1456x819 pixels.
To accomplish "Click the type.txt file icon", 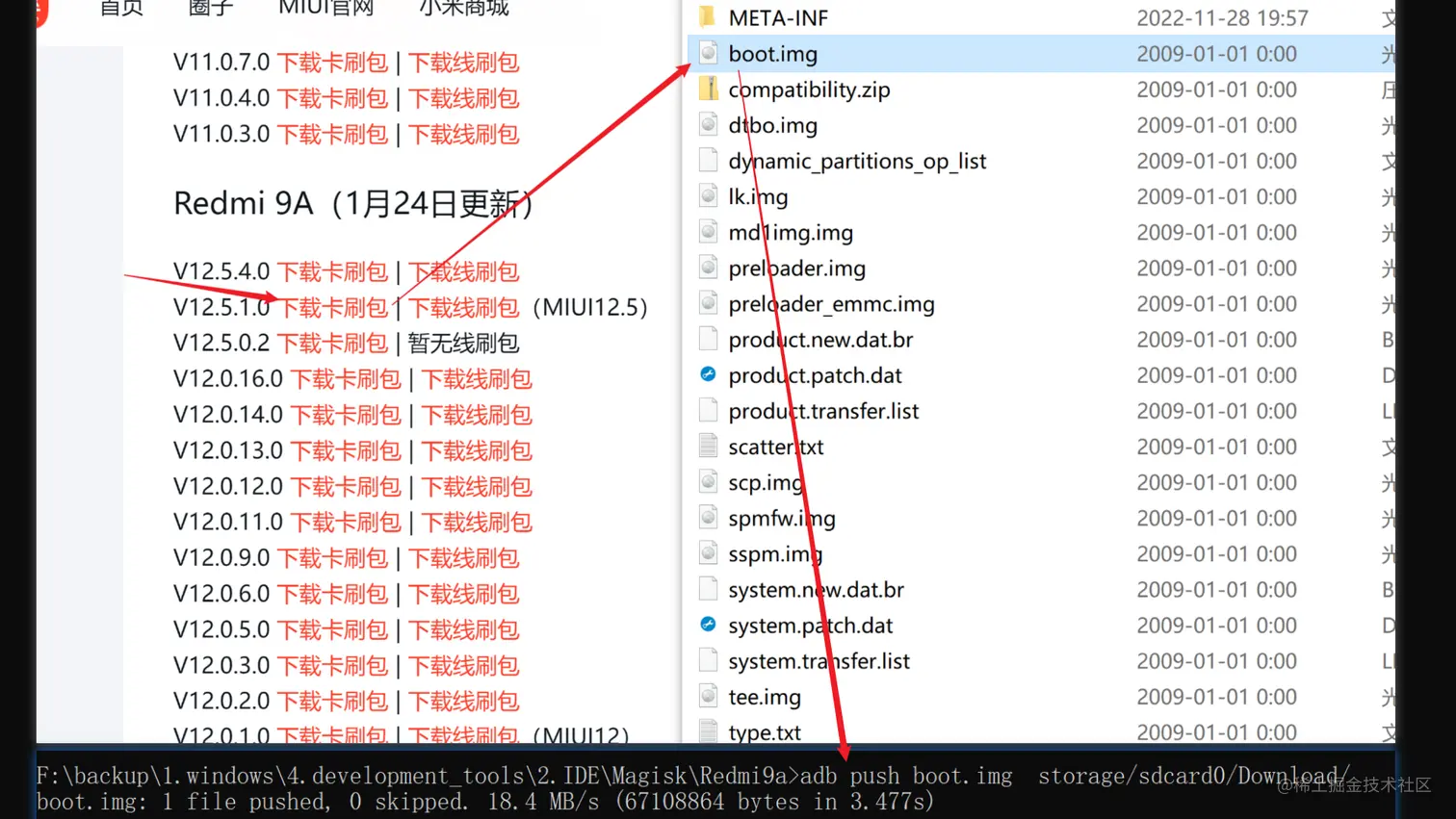I will coord(708,731).
